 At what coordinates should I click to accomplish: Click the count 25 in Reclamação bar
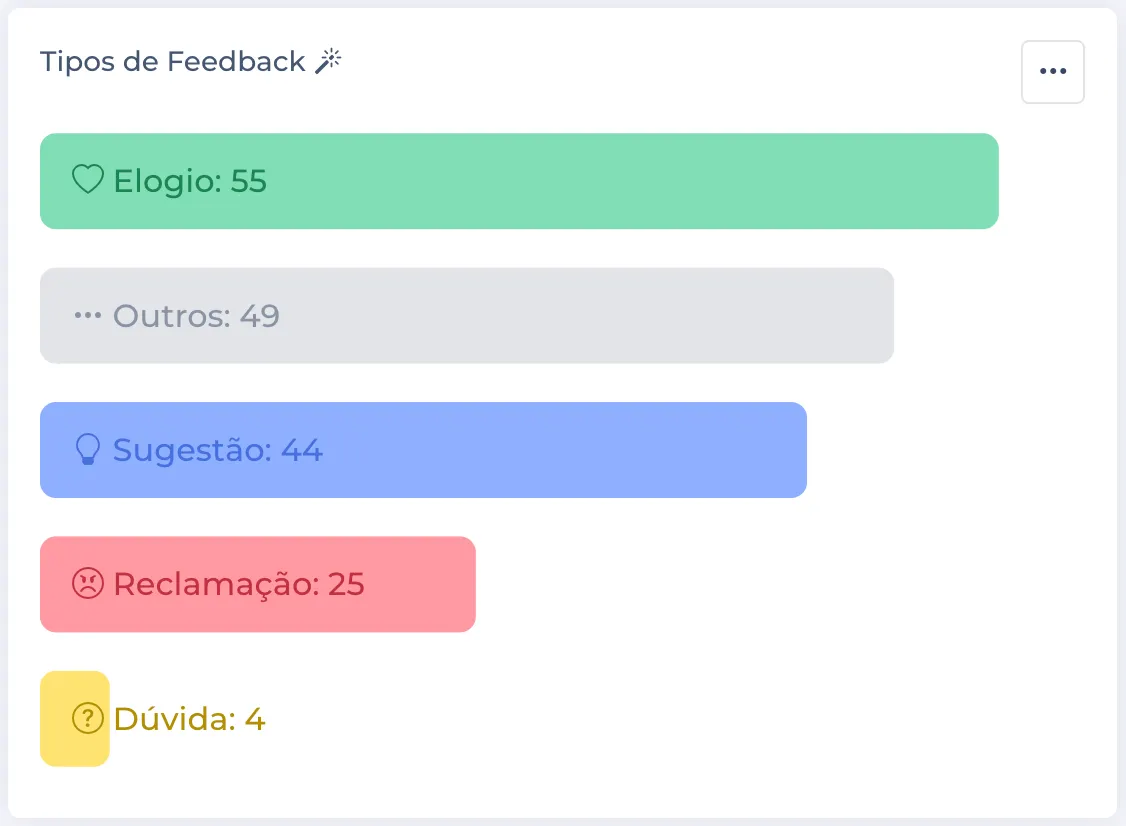[x=346, y=584]
